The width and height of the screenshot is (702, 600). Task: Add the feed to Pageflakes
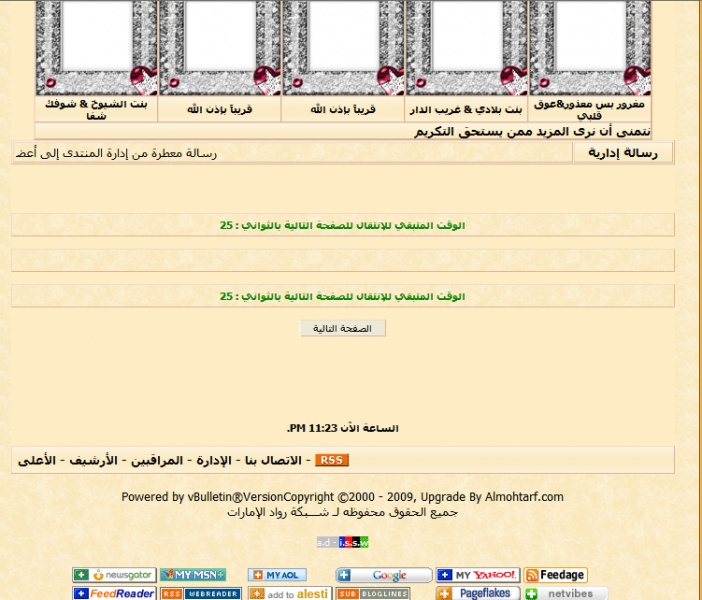click(x=477, y=593)
